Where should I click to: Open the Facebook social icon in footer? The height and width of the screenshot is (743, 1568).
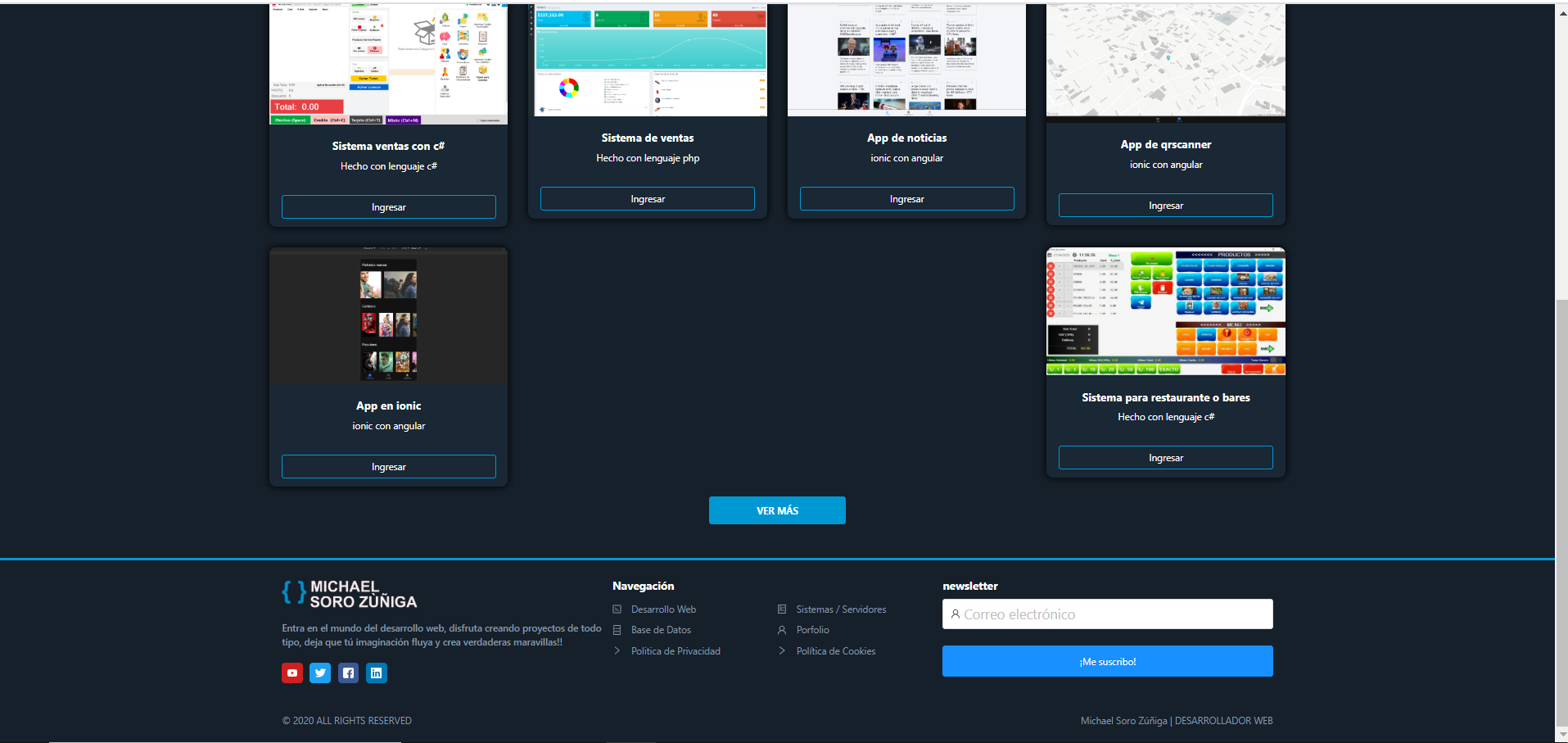pyautogui.click(x=349, y=673)
